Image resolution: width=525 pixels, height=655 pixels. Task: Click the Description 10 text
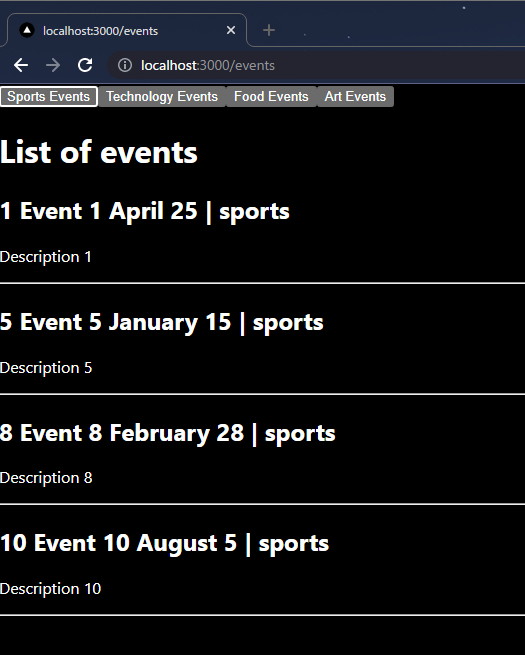[51, 589]
